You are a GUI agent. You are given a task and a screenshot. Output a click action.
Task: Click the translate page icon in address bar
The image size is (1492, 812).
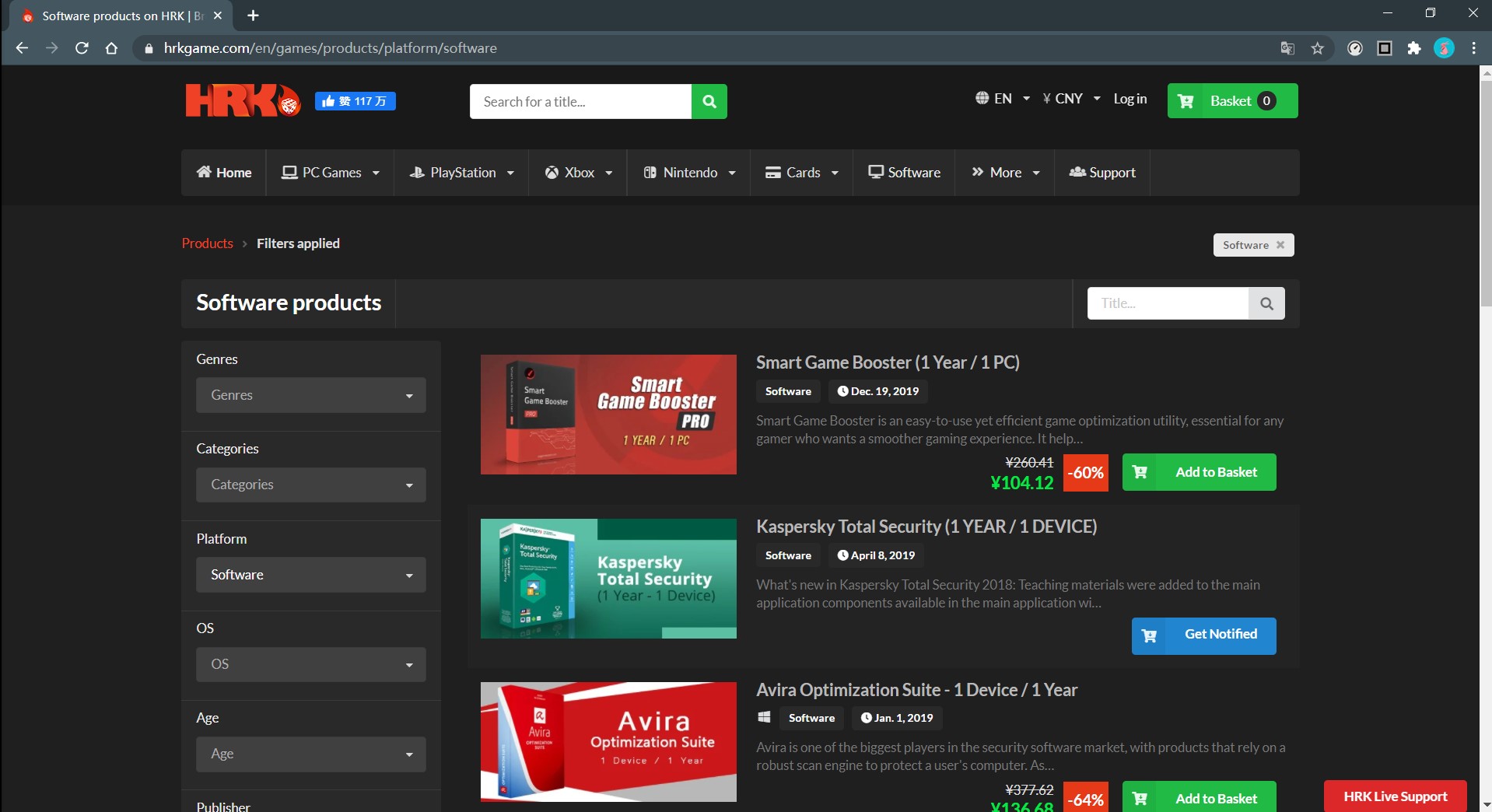click(x=1287, y=48)
